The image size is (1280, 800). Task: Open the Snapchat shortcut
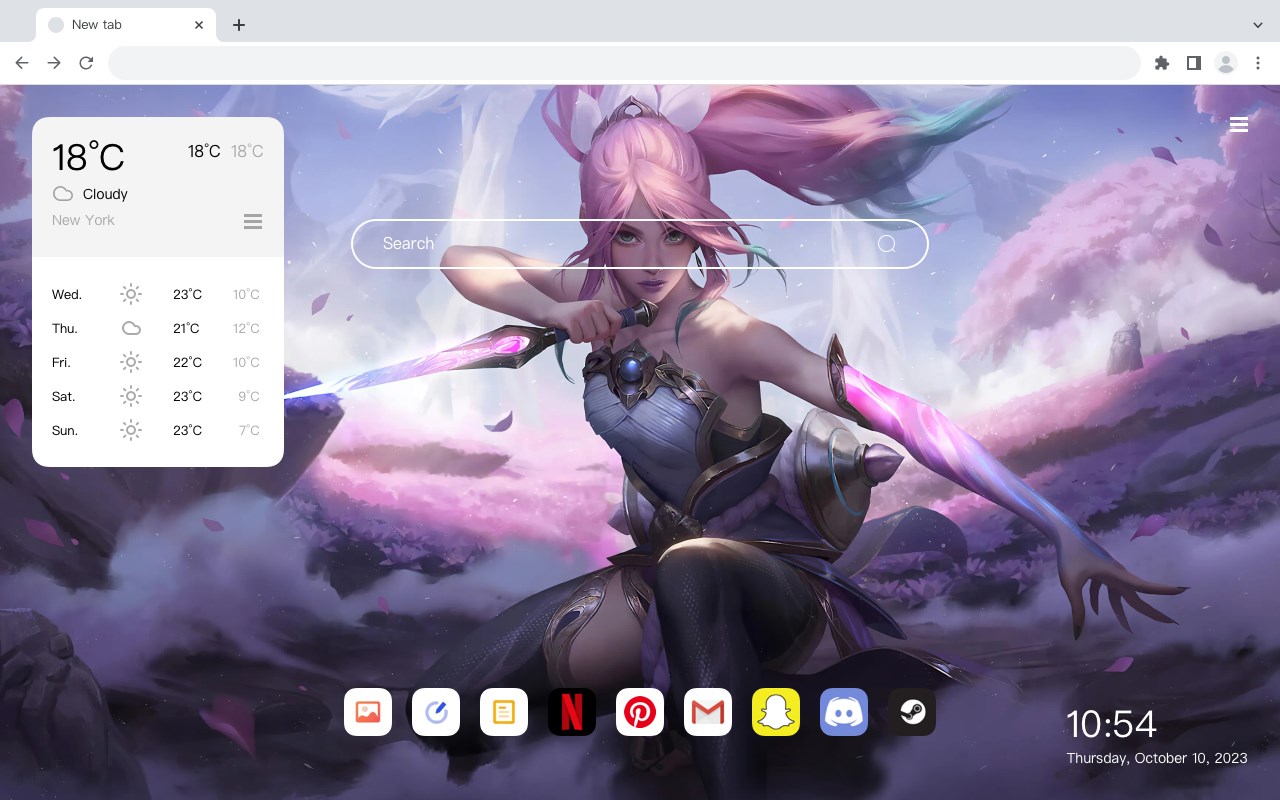pyautogui.click(x=776, y=712)
